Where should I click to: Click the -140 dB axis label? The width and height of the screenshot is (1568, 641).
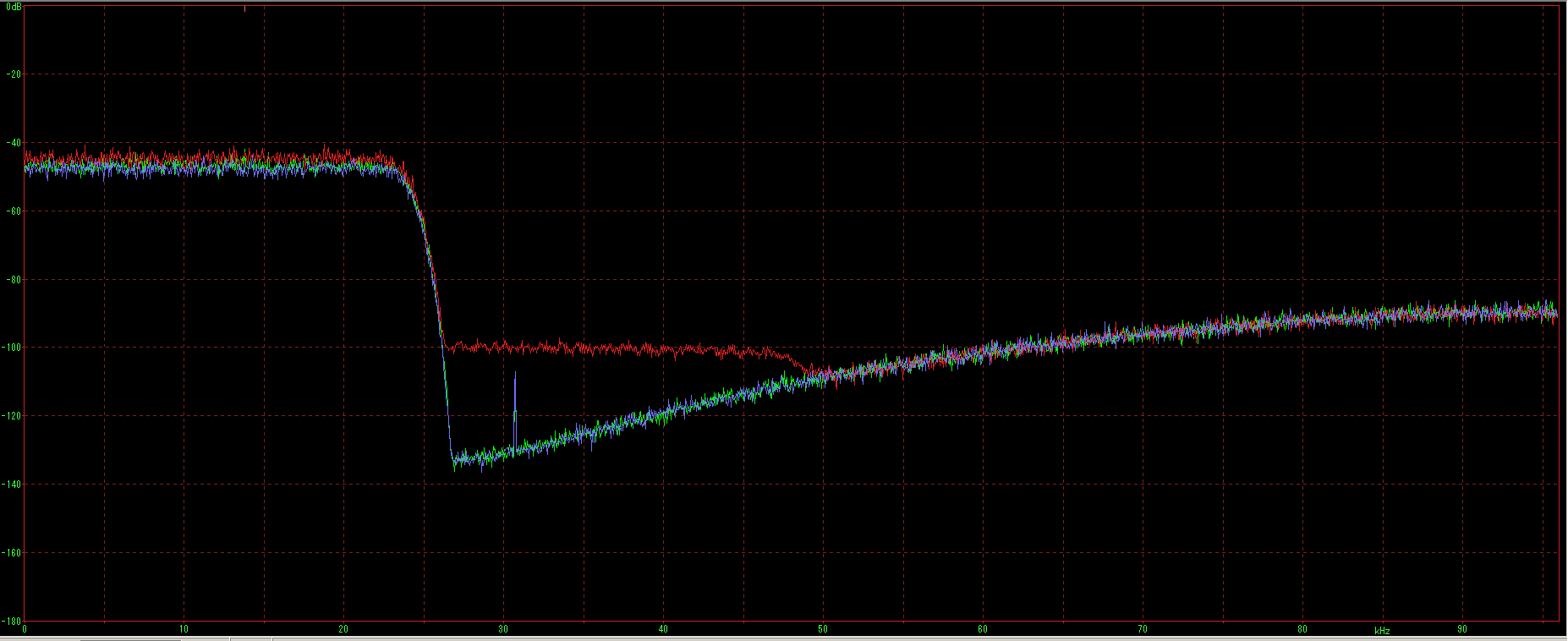tap(11, 485)
